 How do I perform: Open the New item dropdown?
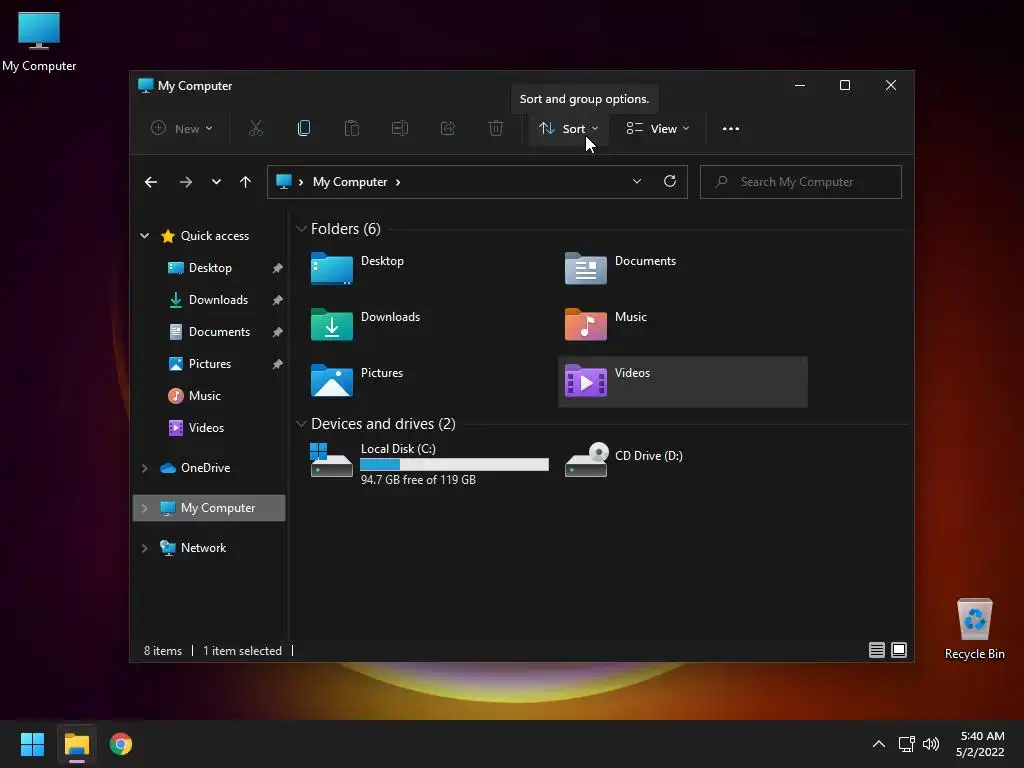[x=182, y=129]
